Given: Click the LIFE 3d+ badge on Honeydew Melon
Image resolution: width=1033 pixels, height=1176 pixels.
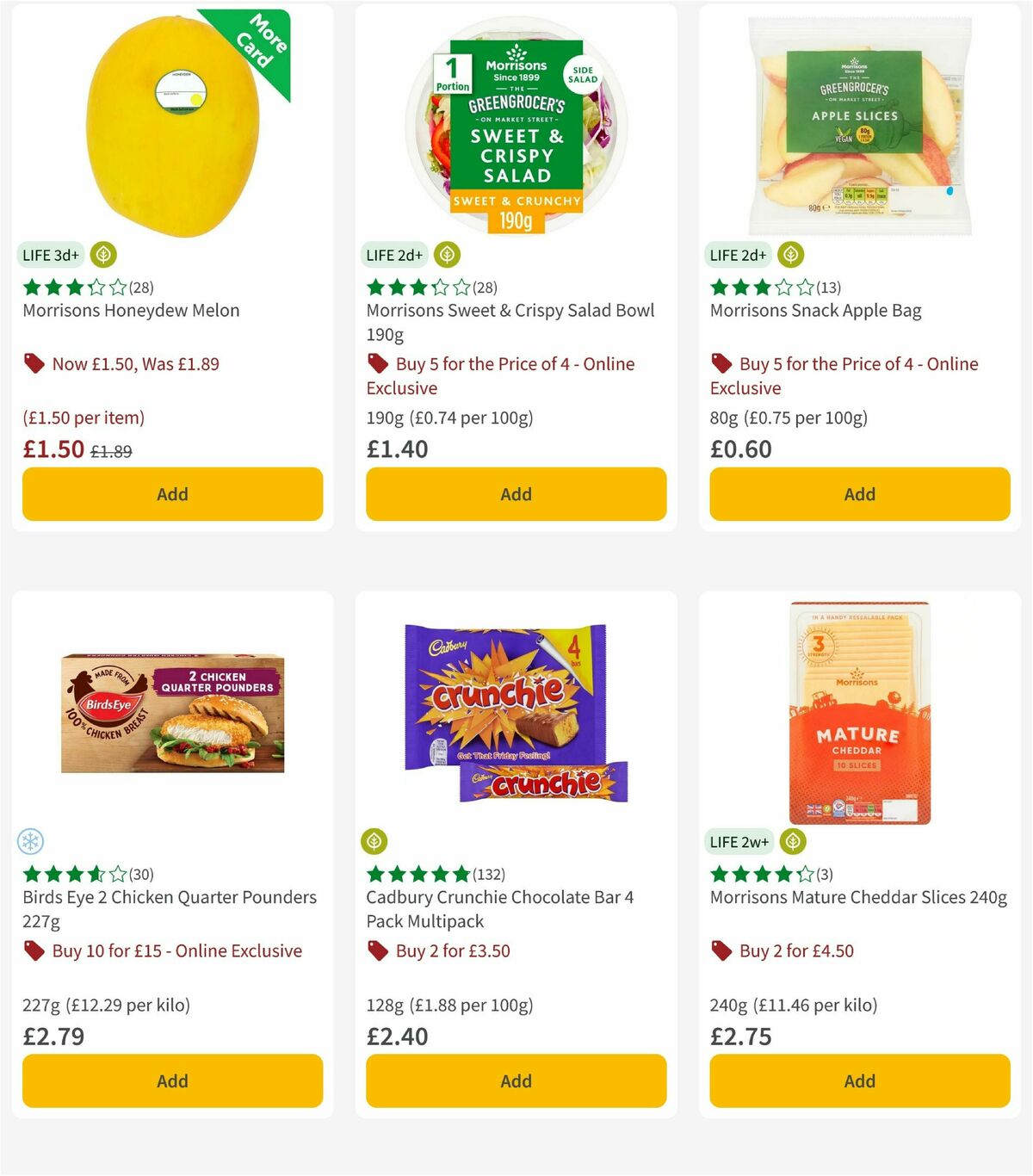Looking at the screenshot, I should point(50,255).
